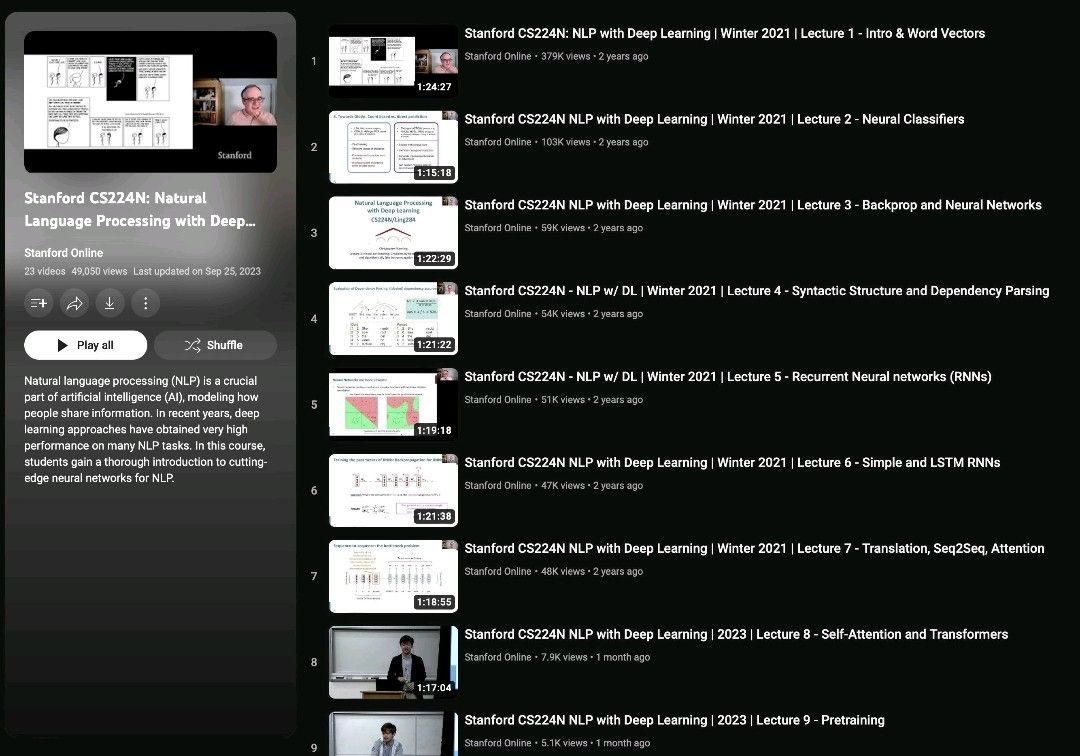Click the '47K views' text on Lecture 6
1080x756 pixels.
(x=563, y=485)
